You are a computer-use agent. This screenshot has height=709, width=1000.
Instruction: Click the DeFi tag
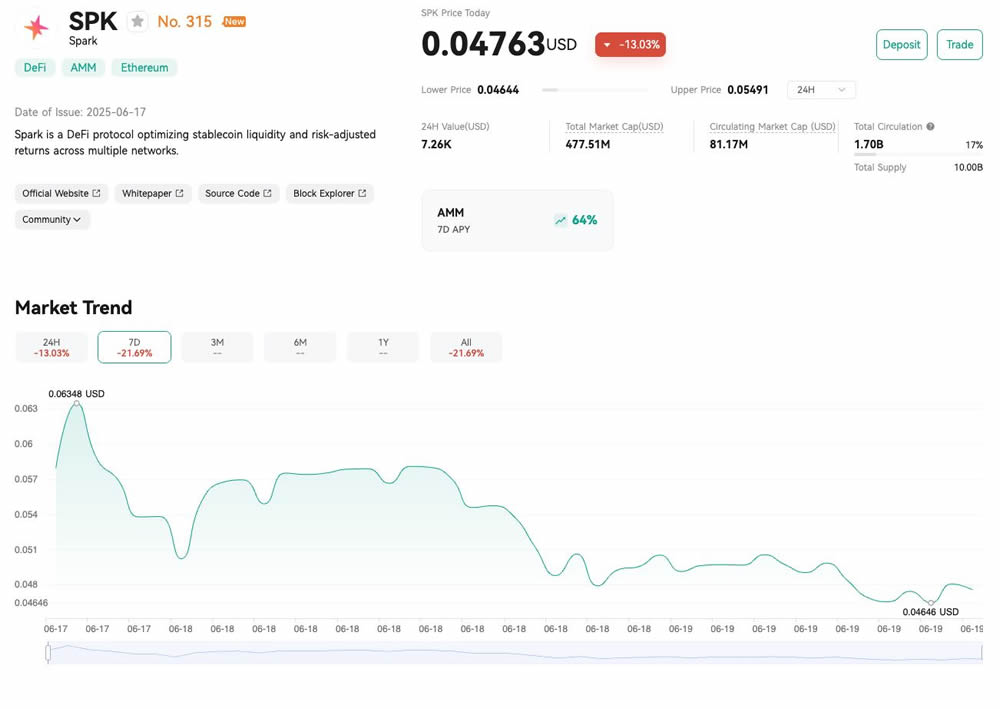[x=35, y=67]
